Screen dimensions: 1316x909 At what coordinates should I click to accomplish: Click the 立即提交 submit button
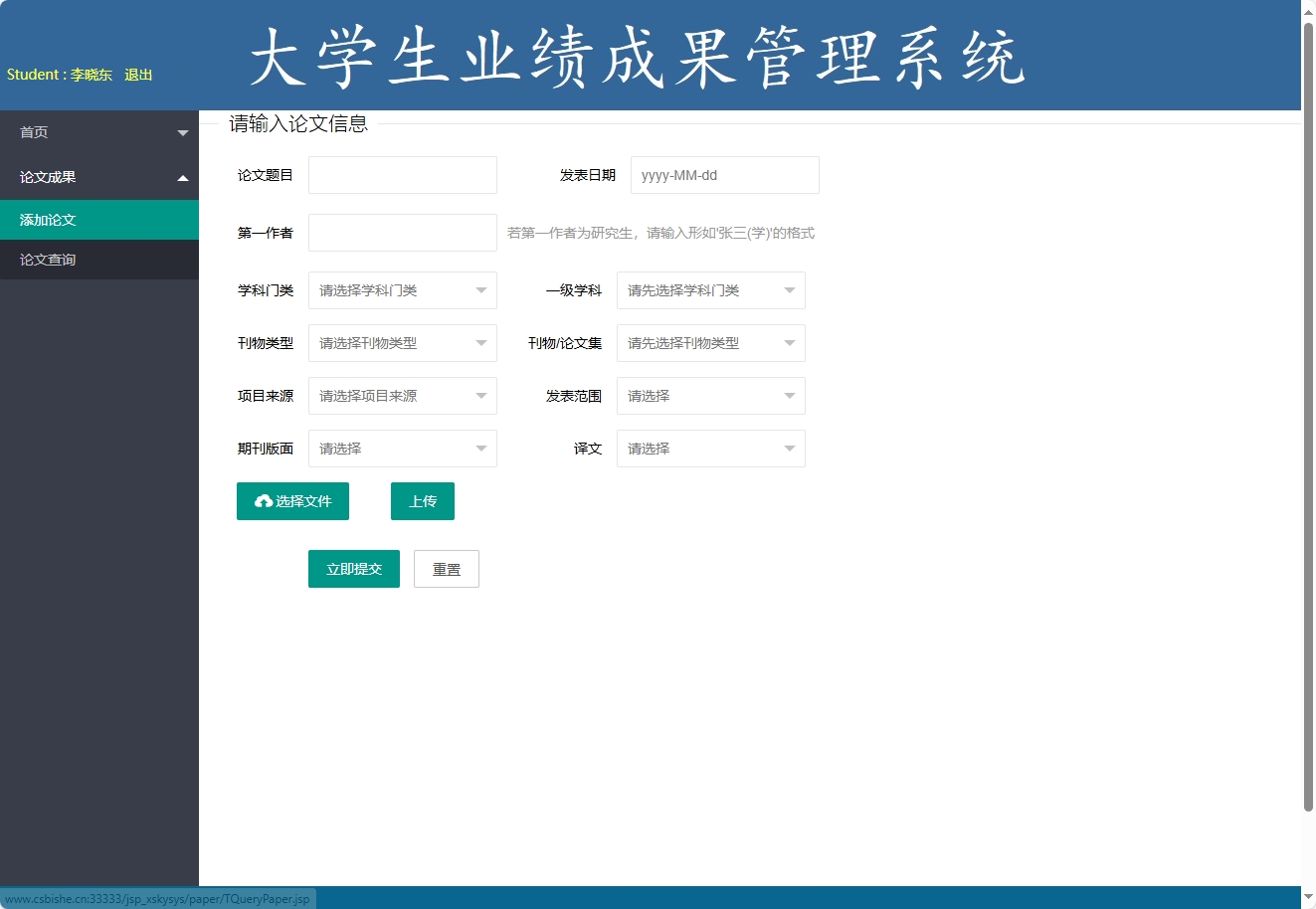(x=353, y=568)
